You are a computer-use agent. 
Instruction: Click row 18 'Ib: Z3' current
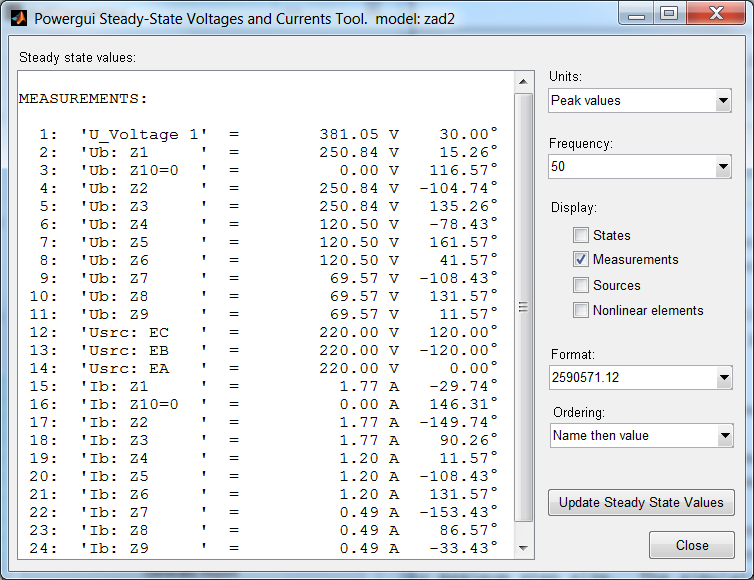click(x=263, y=441)
